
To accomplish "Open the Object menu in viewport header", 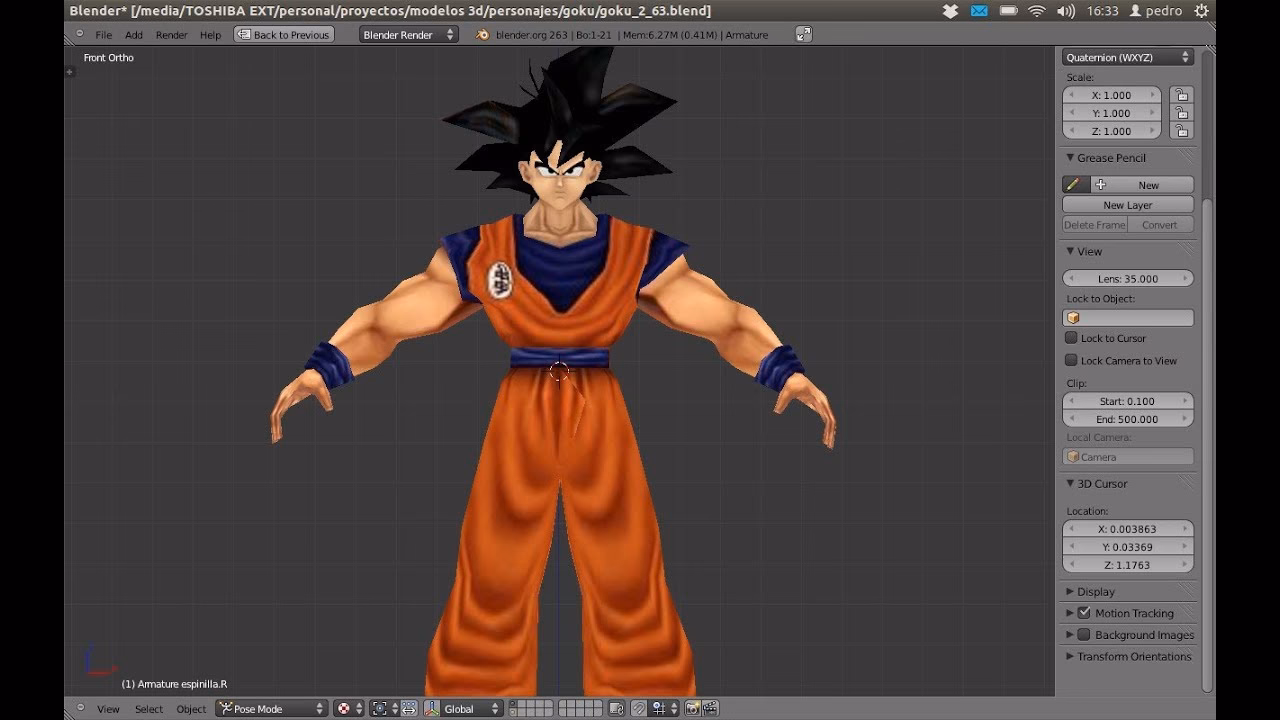I will pos(191,709).
